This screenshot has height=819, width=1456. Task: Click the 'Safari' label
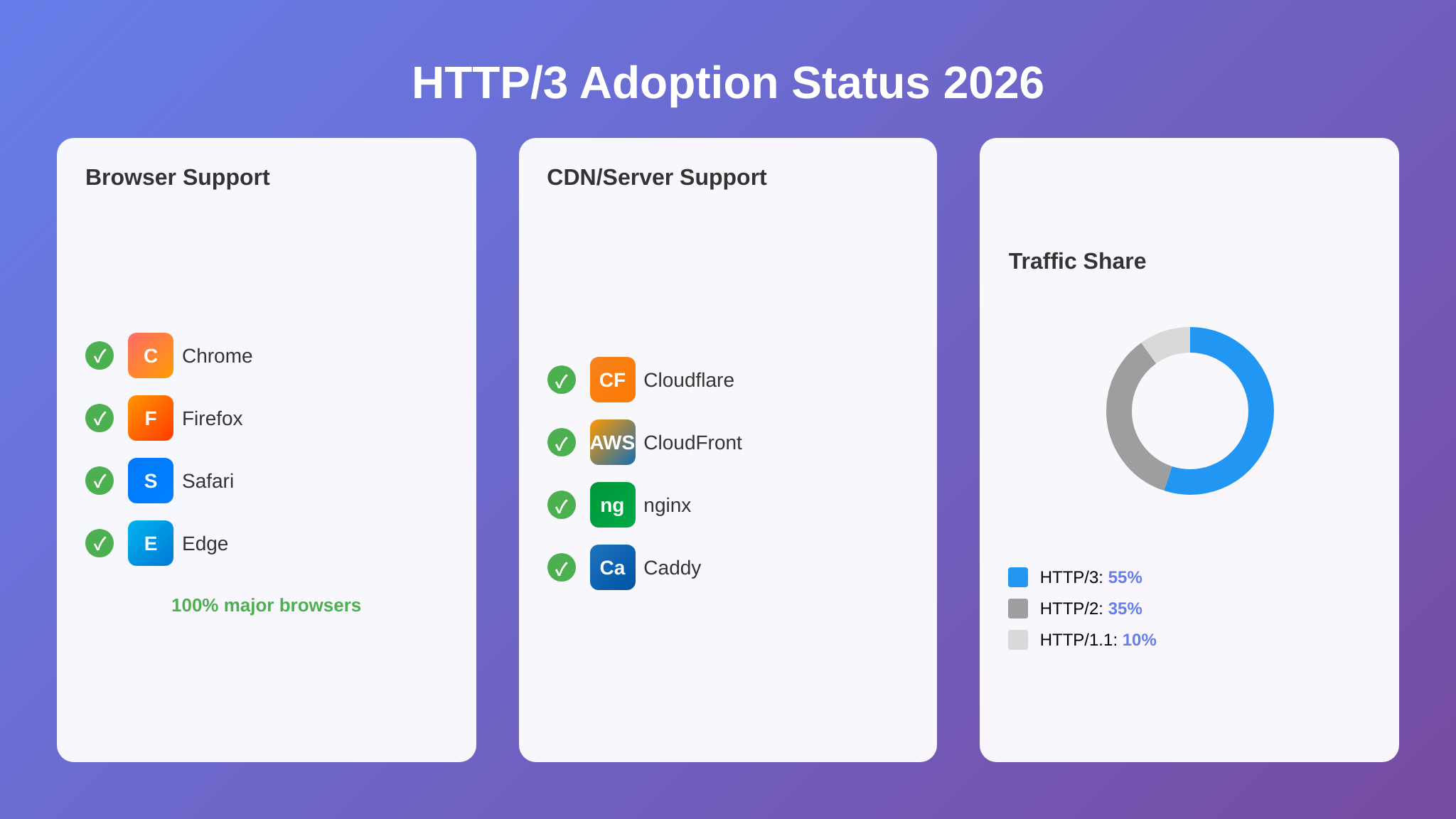[208, 481]
